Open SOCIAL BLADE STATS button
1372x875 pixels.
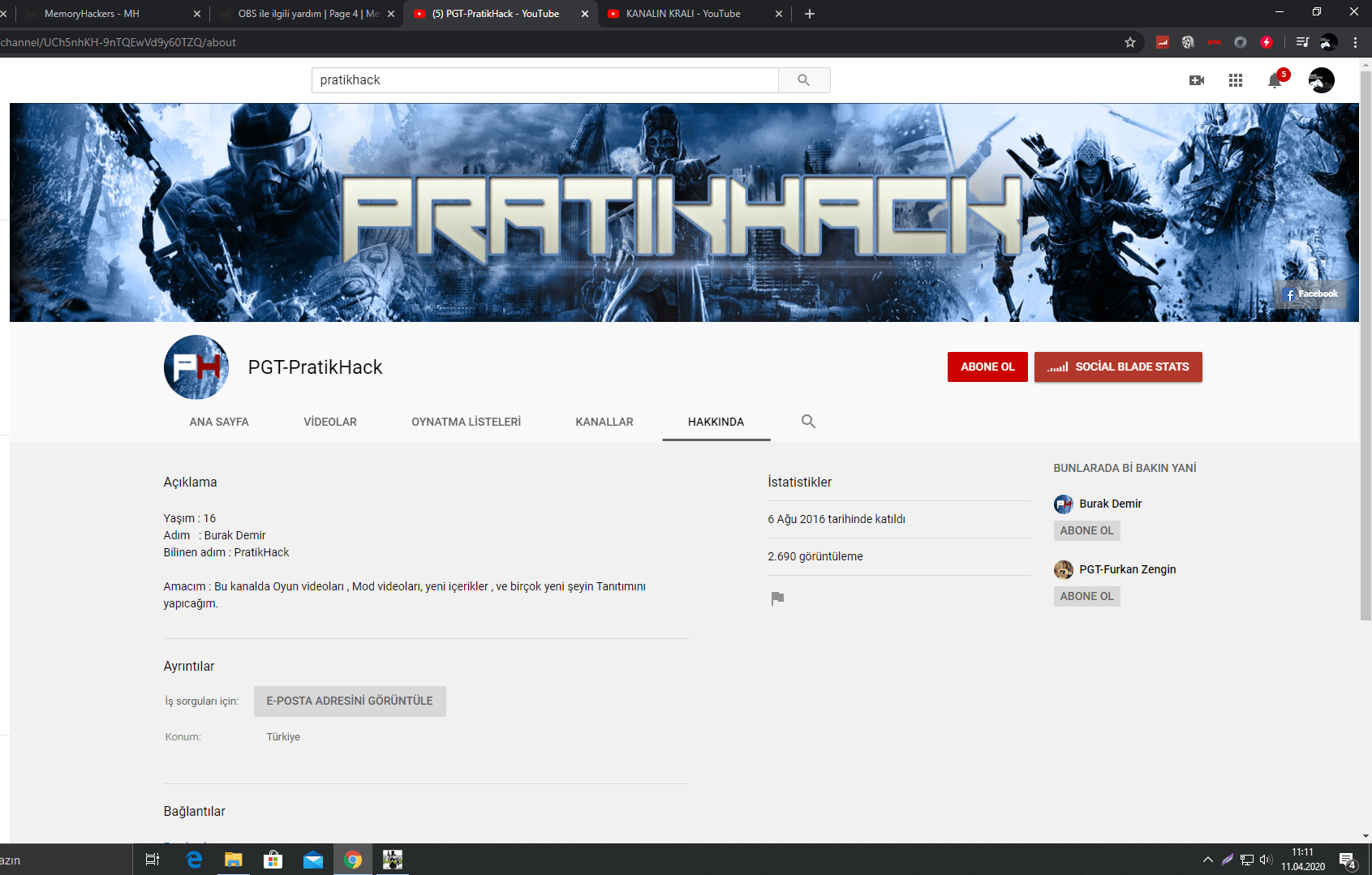click(1118, 367)
